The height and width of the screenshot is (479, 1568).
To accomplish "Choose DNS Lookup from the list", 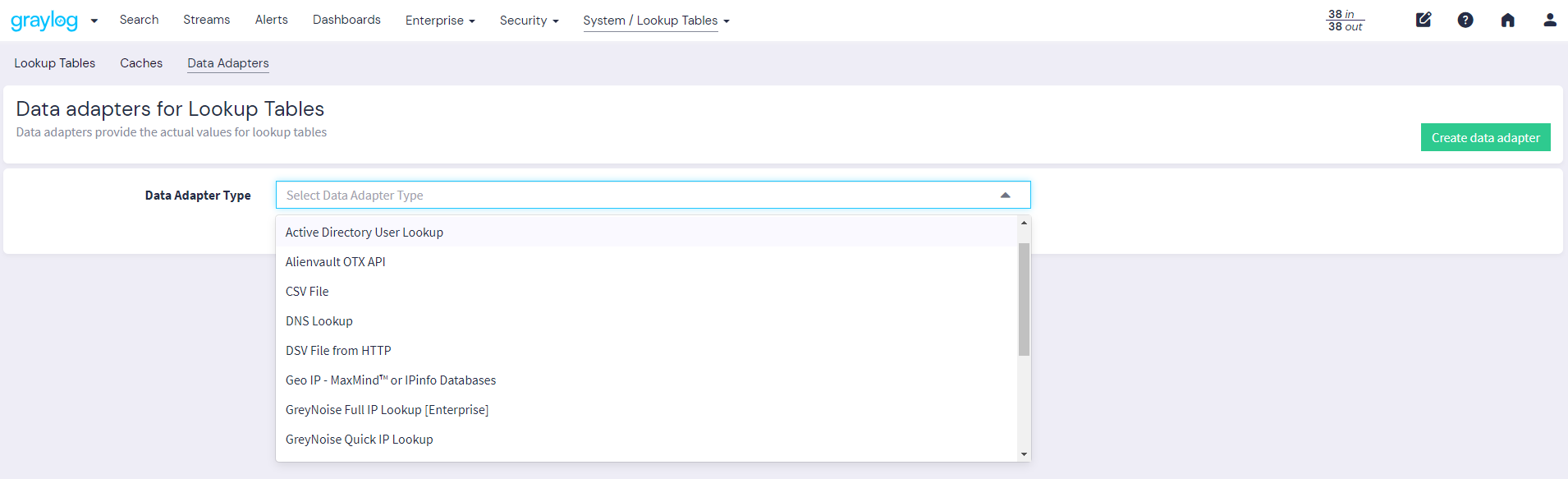I will pyautogui.click(x=319, y=321).
